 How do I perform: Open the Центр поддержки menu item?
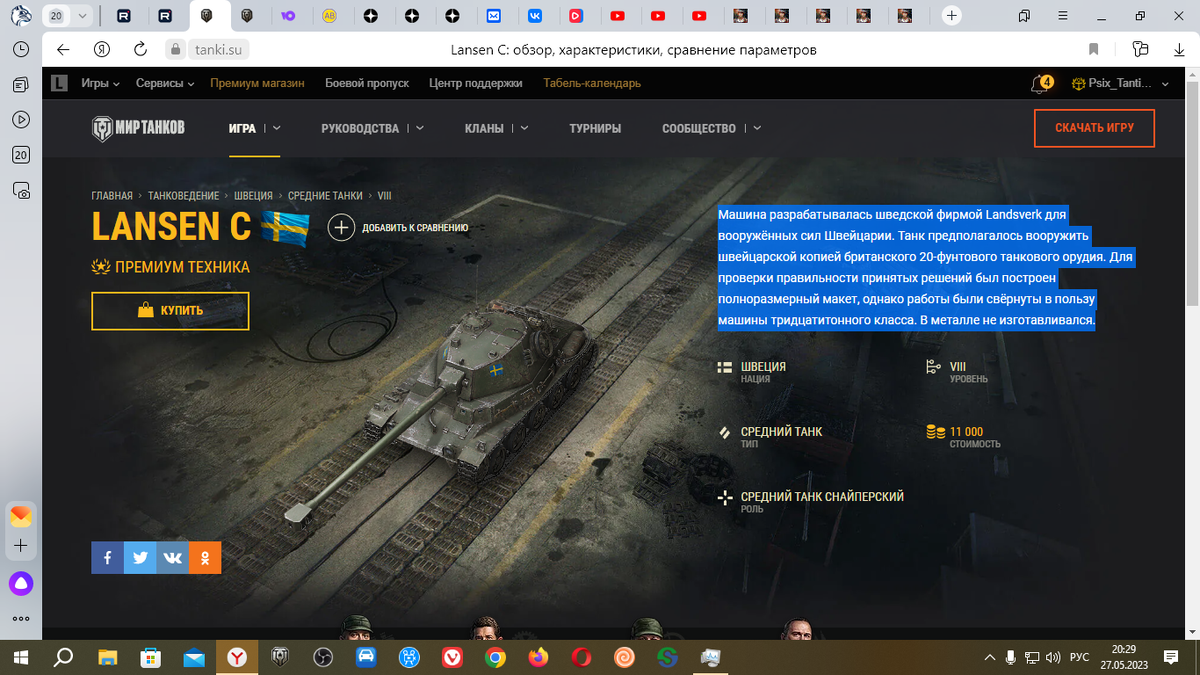coord(476,84)
